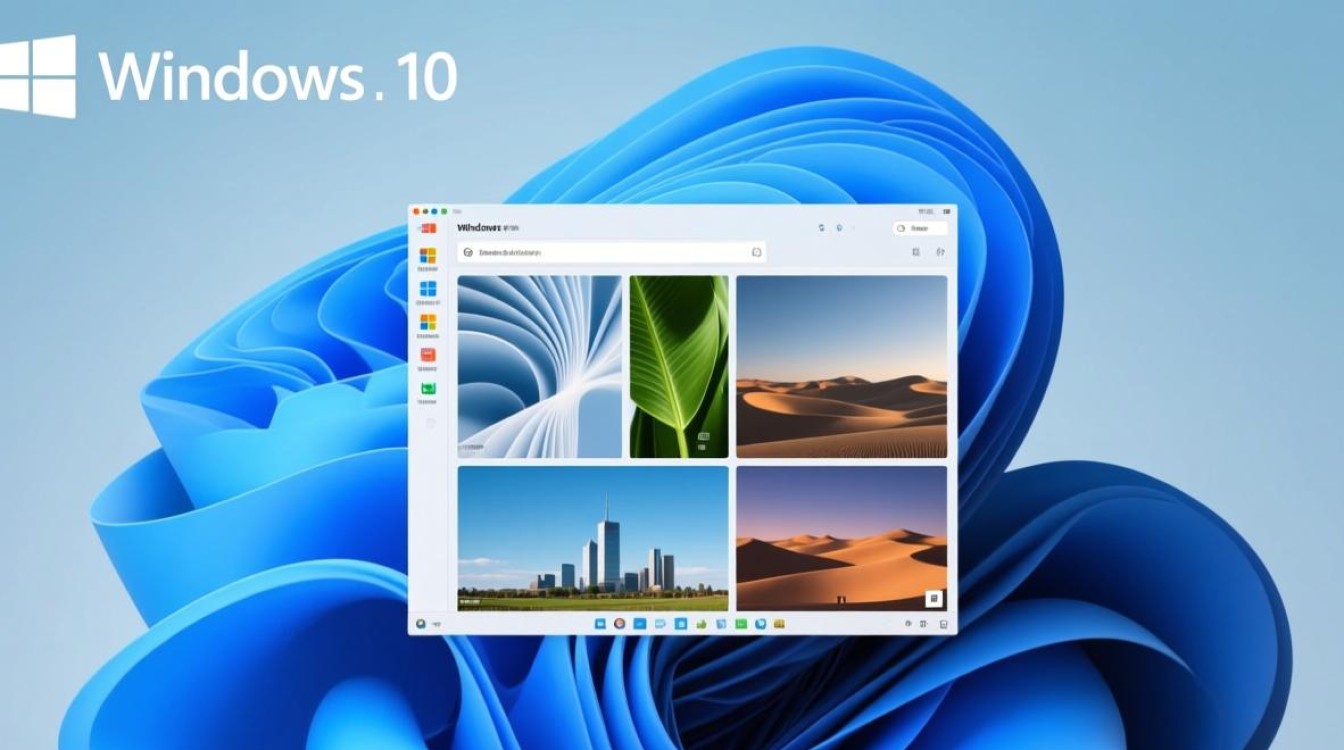Image resolution: width=1344 pixels, height=750 pixels.
Task: Open the blue chat app icon in the taskbar
Action: 658,622
